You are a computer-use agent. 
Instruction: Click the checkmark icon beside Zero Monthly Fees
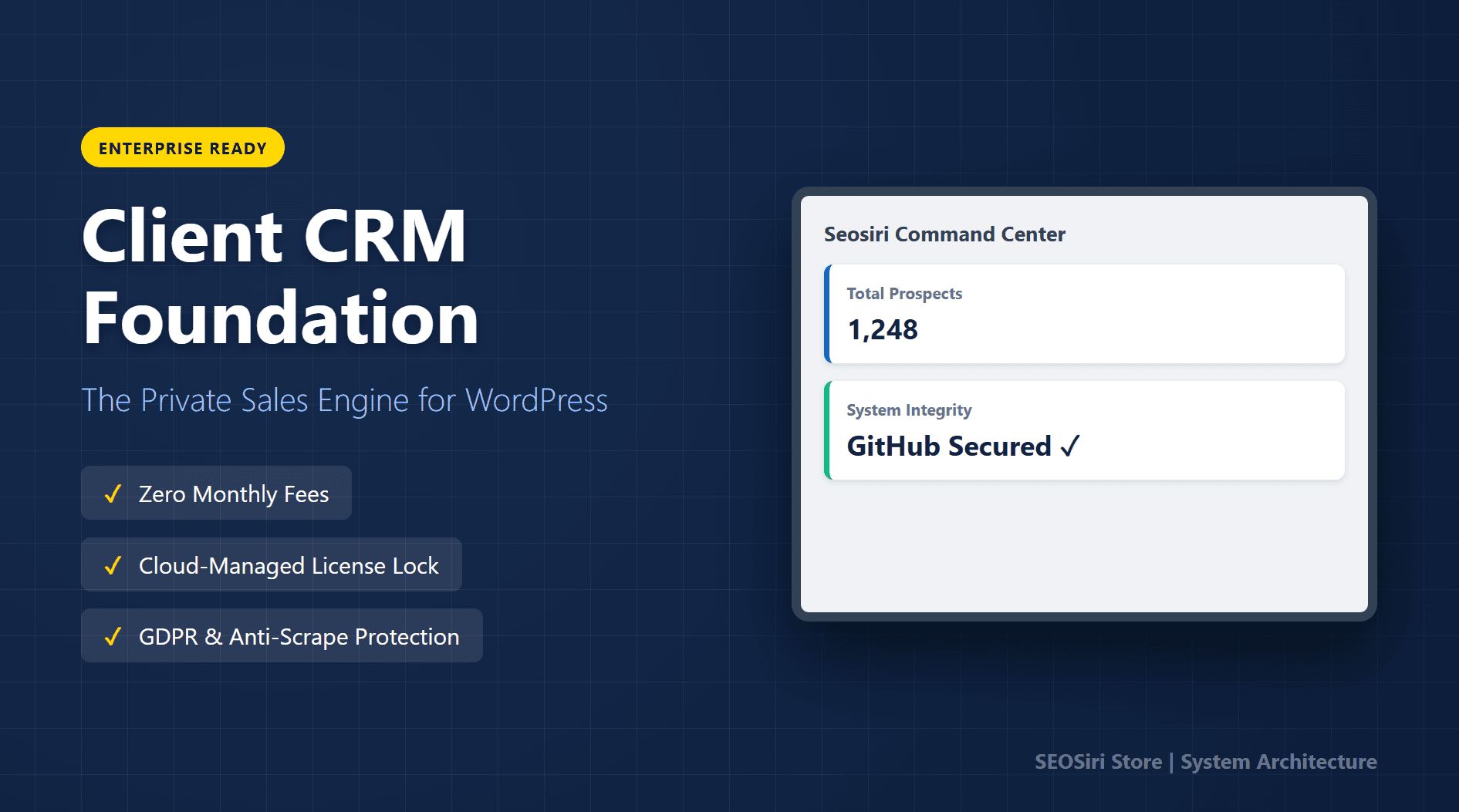(x=113, y=494)
